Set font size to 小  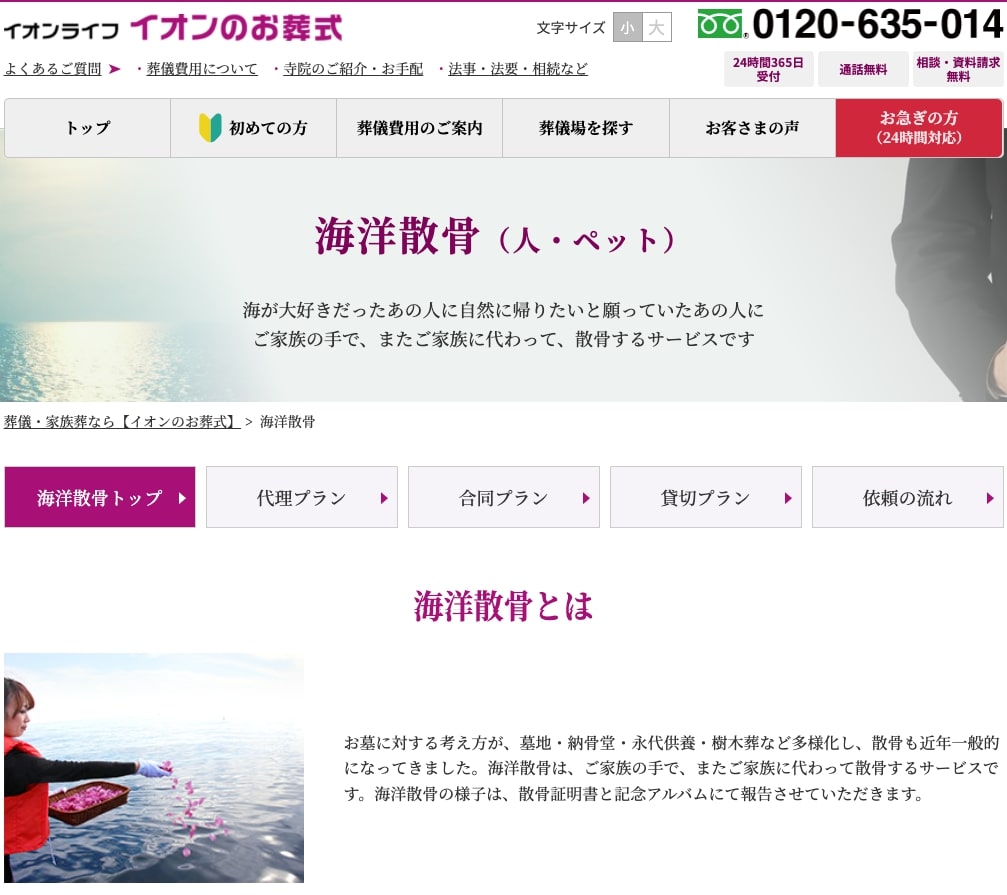(x=627, y=28)
